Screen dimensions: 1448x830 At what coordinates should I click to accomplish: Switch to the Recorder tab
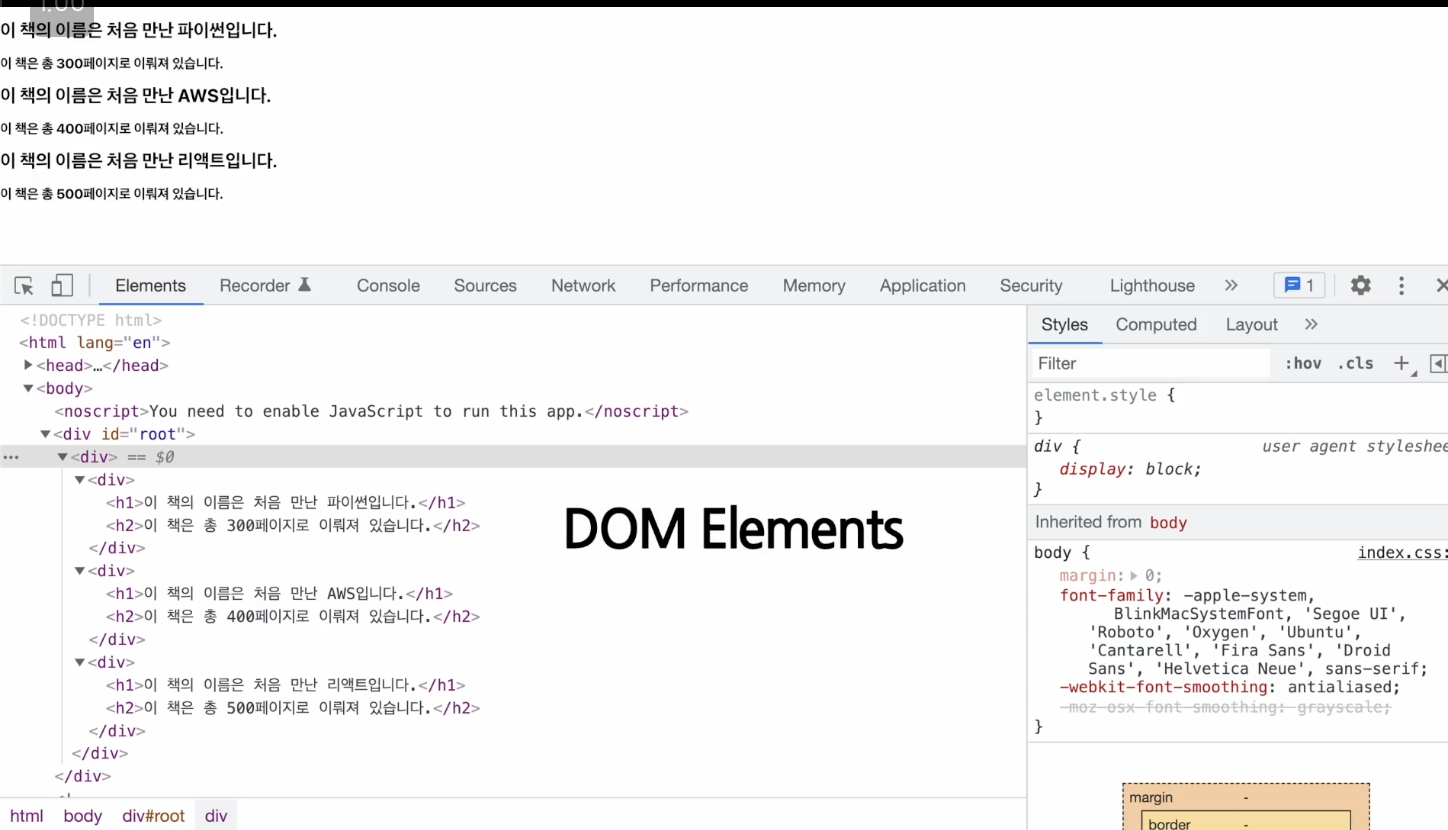click(x=266, y=285)
